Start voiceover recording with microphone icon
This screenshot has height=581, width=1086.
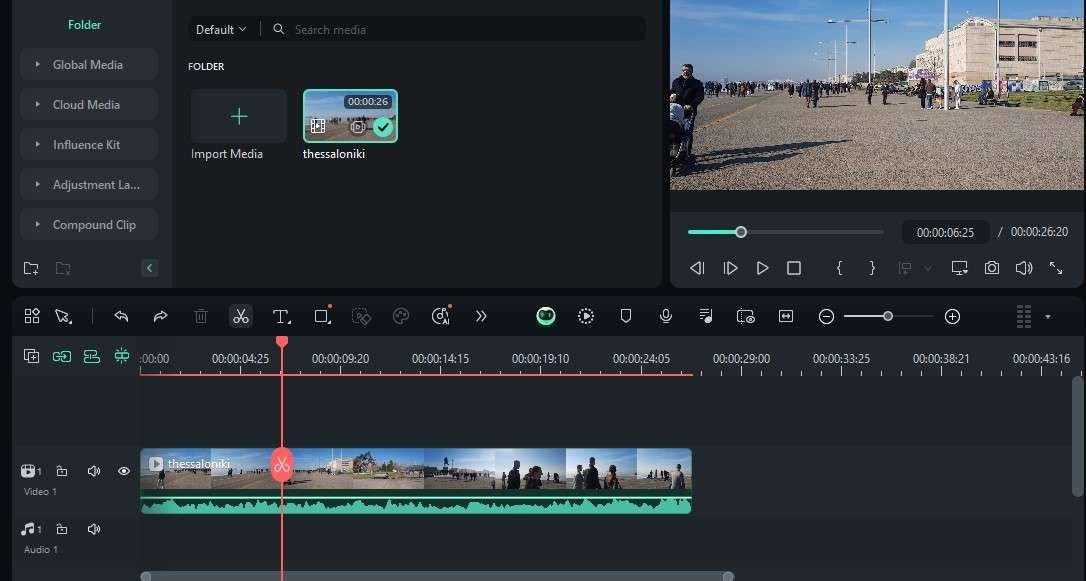click(666, 316)
